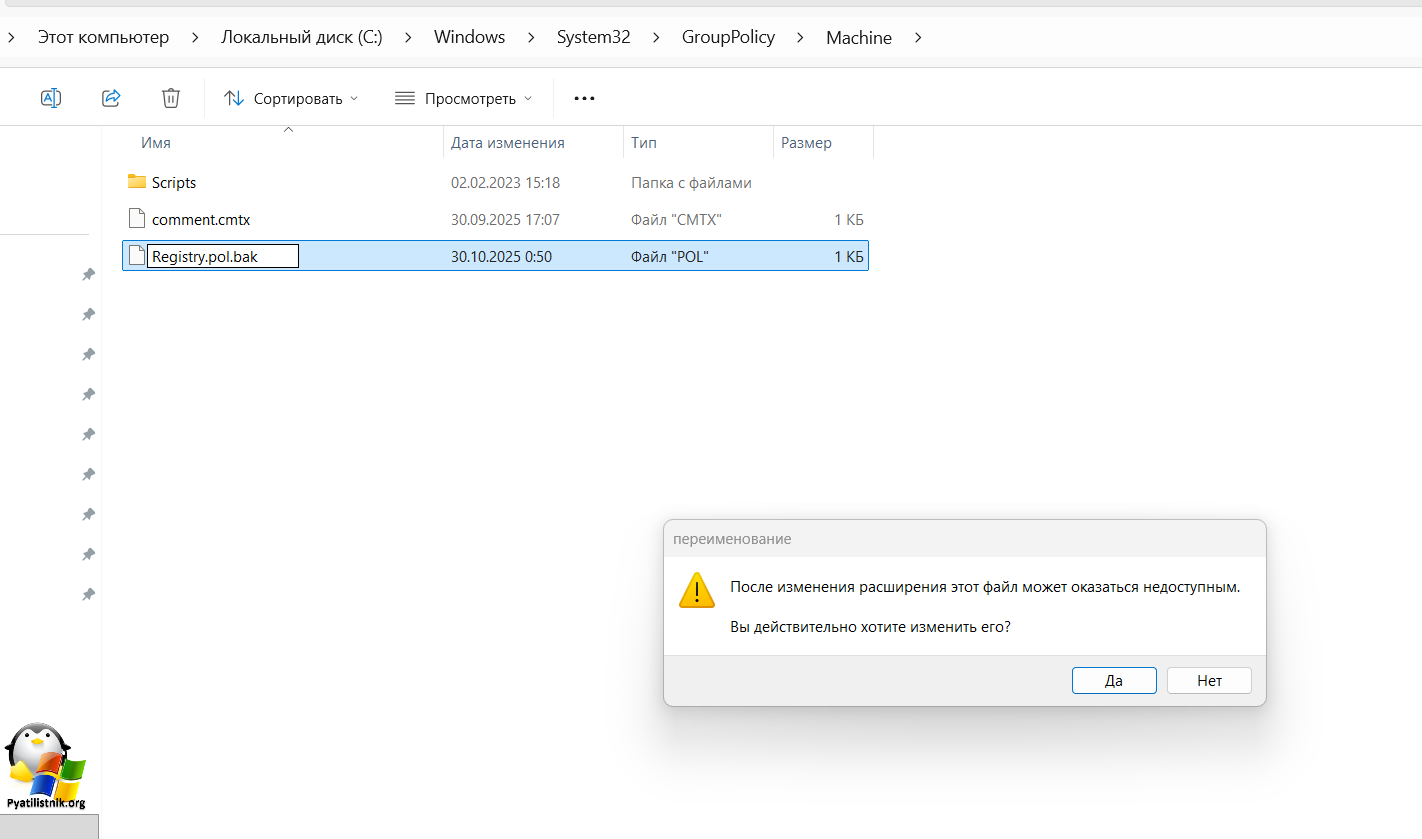Open the Просмотреть dropdown
Screen dimensions: 1422x839
point(464,98)
